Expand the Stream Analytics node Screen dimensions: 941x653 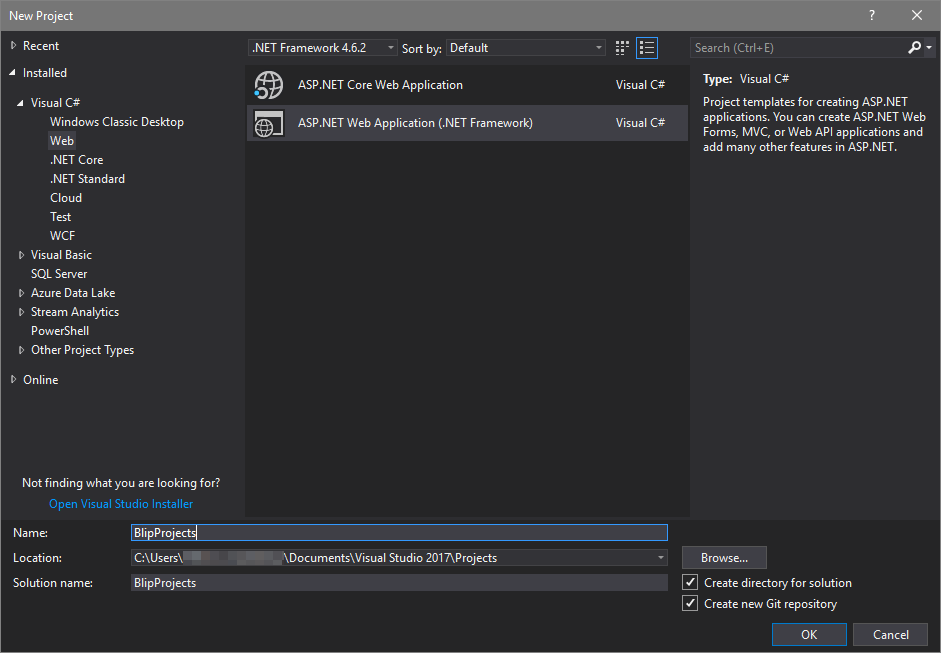coord(22,312)
